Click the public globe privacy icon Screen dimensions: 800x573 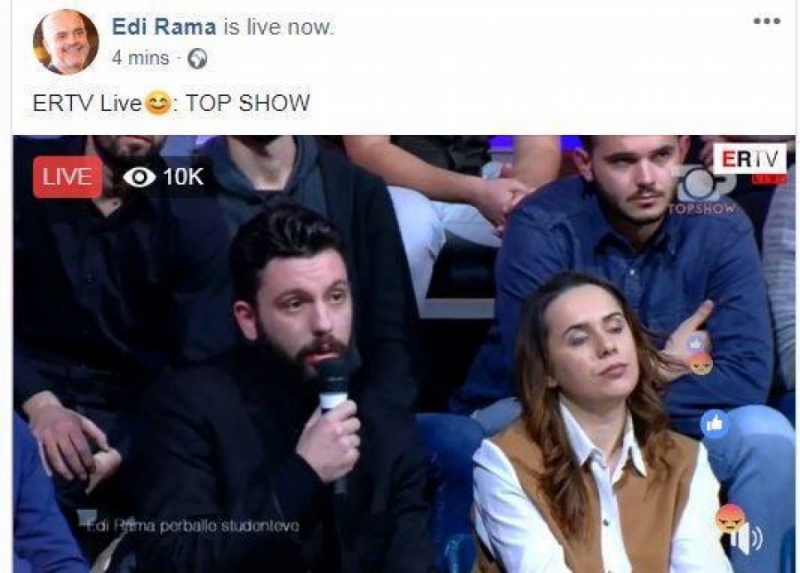click(197, 59)
